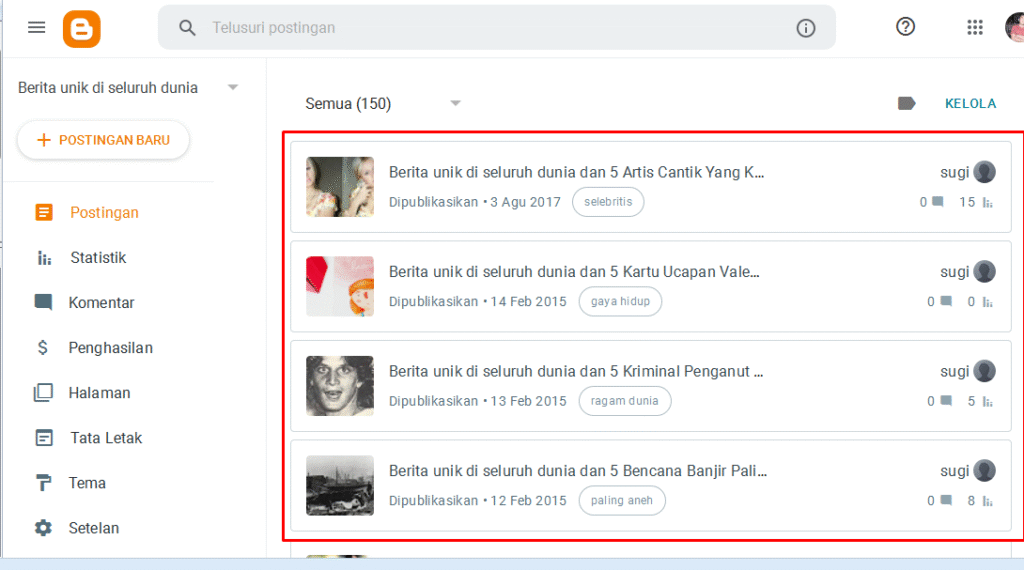Viewport: 1024px width, 570px height.
Task: Click comment icon on Kriminal Penganut post
Action: tap(946, 400)
